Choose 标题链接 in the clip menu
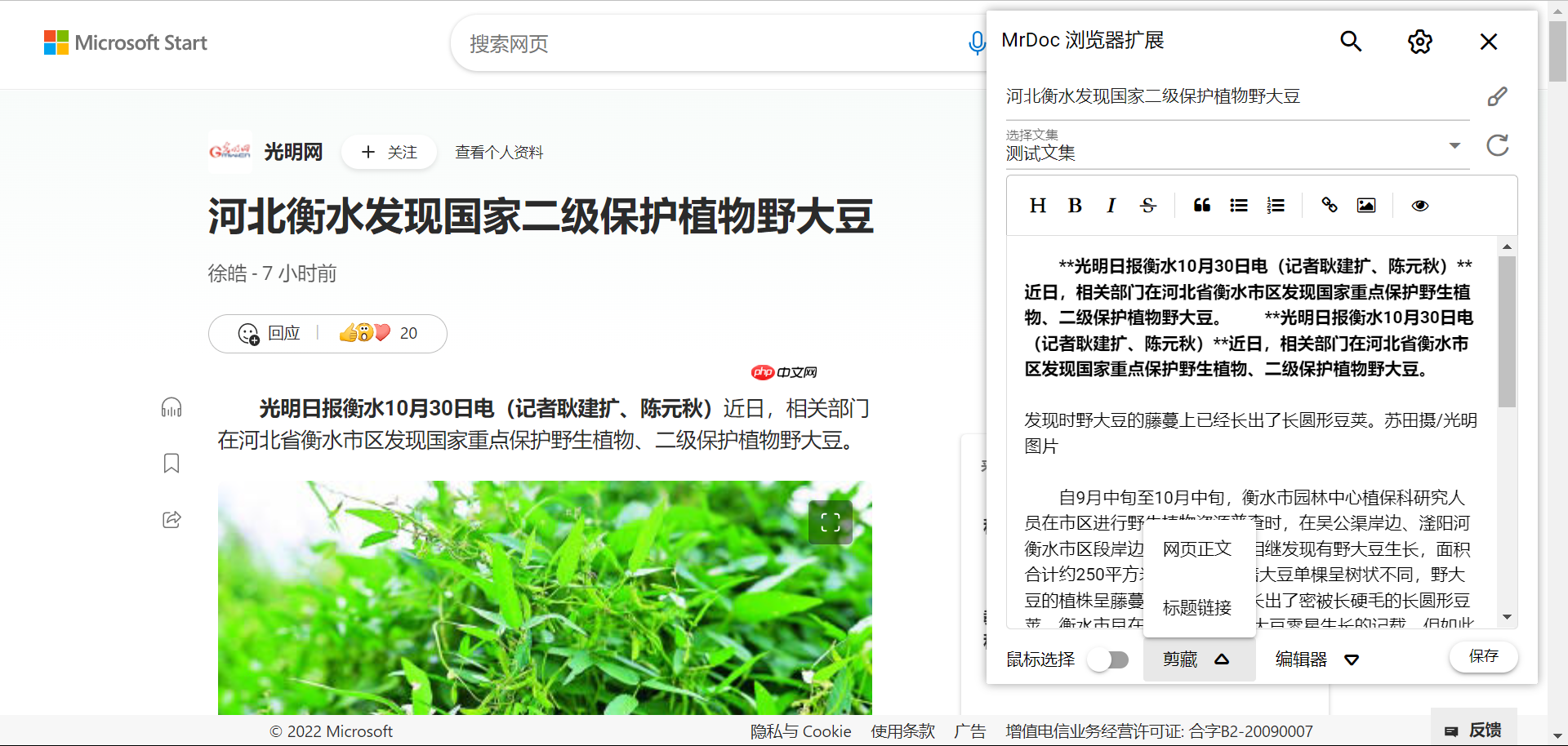 pos(1196,607)
